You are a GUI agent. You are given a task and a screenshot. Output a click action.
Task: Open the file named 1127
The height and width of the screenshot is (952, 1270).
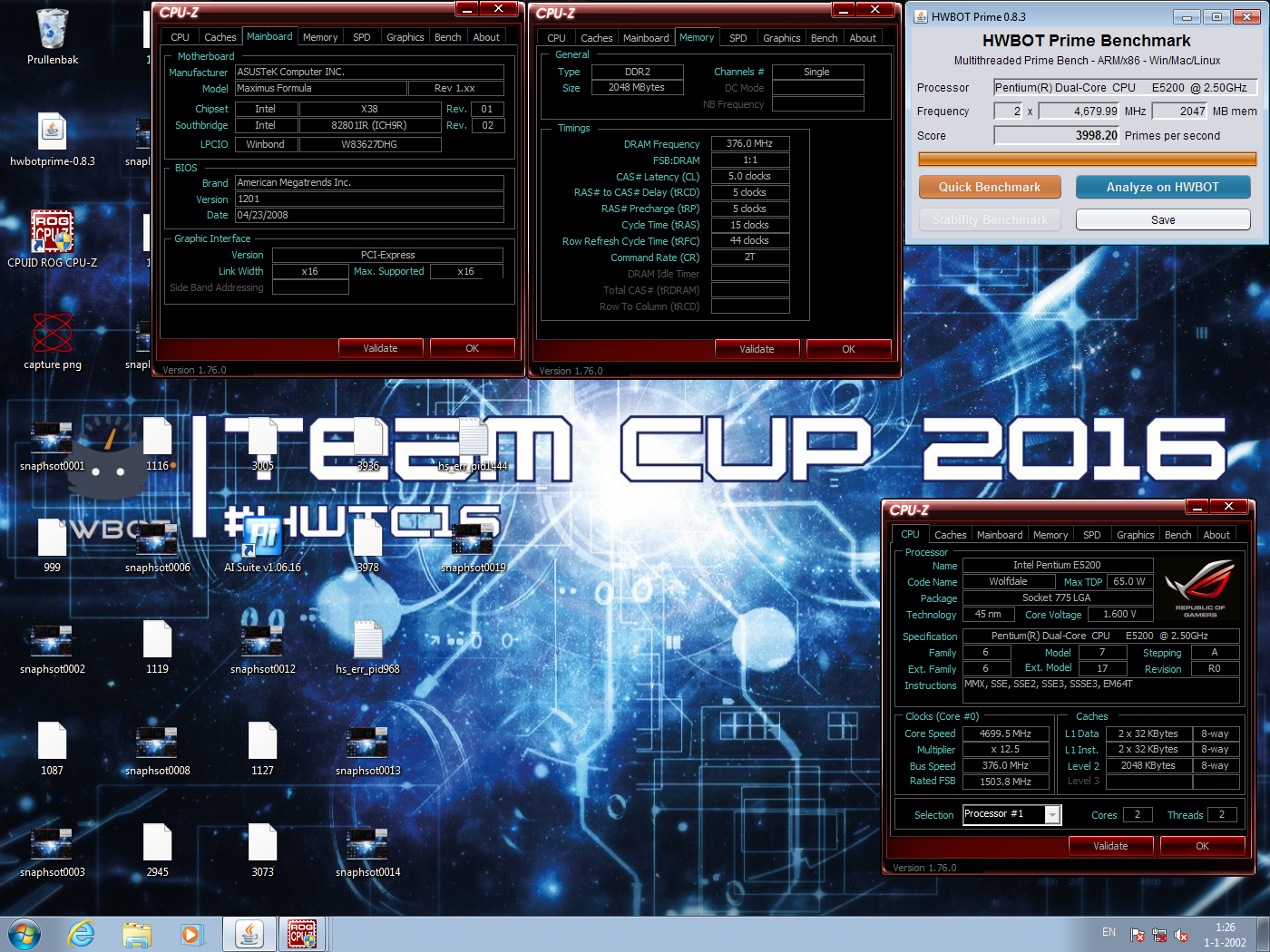(263, 749)
